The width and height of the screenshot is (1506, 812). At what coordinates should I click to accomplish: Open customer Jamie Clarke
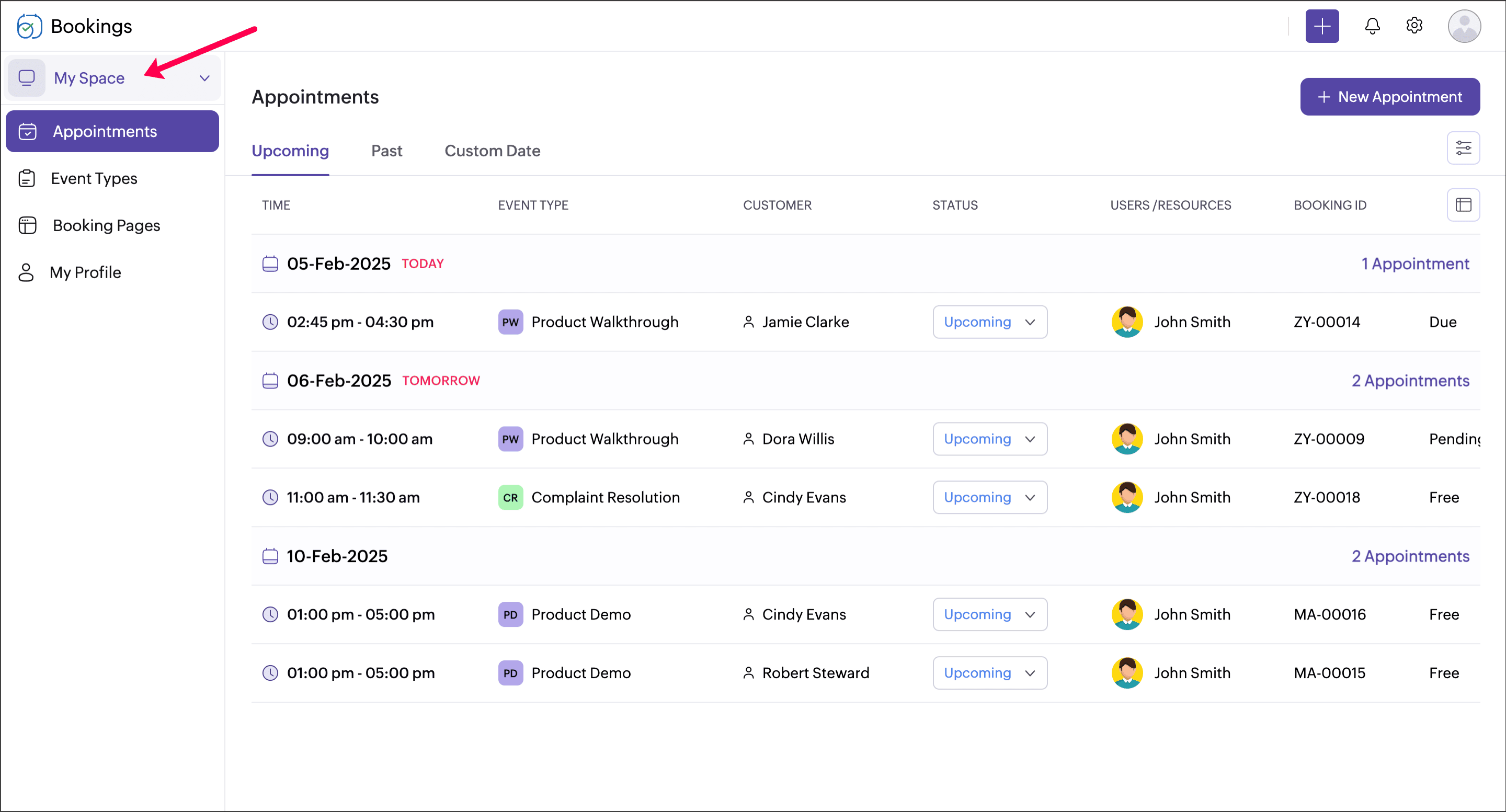805,322
